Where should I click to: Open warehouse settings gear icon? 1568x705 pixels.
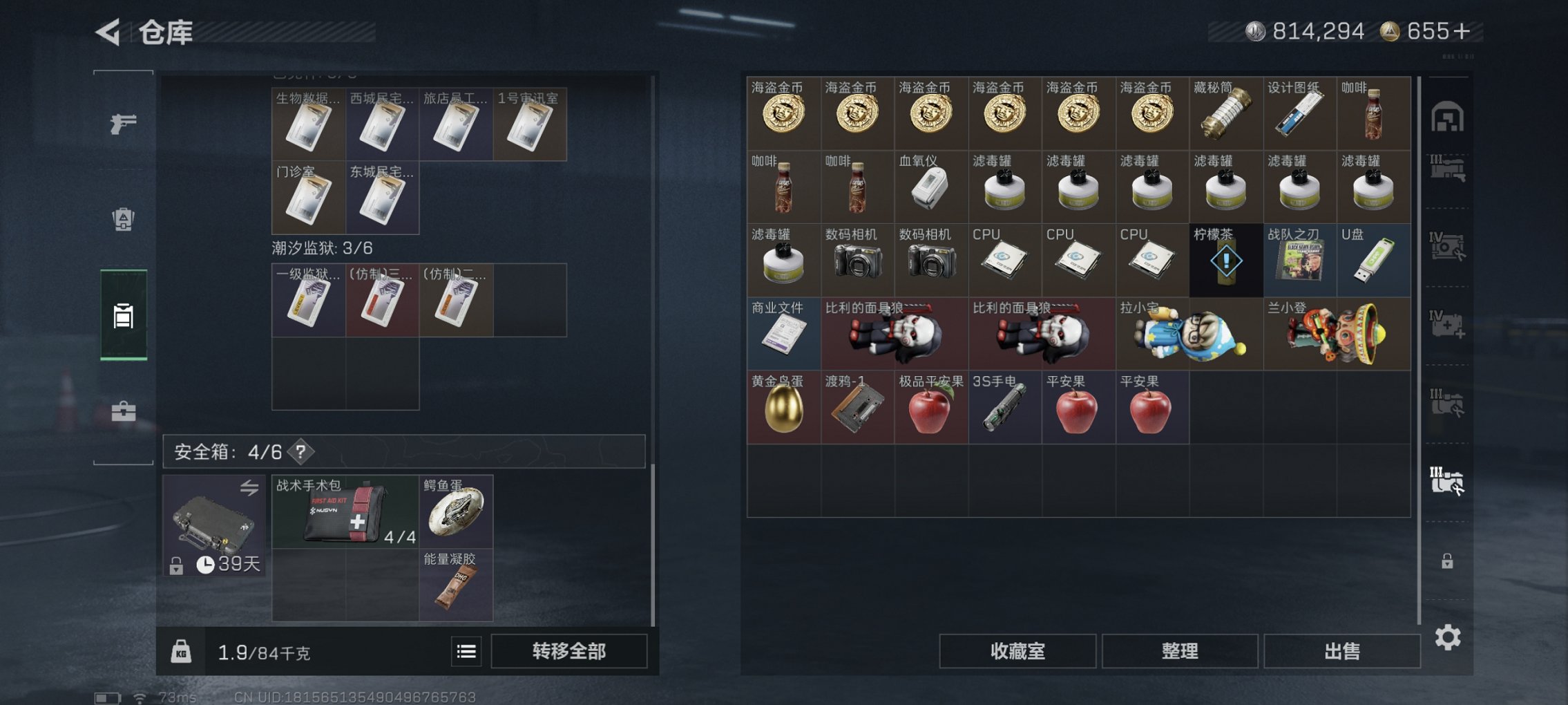(x=1447, y=637)
